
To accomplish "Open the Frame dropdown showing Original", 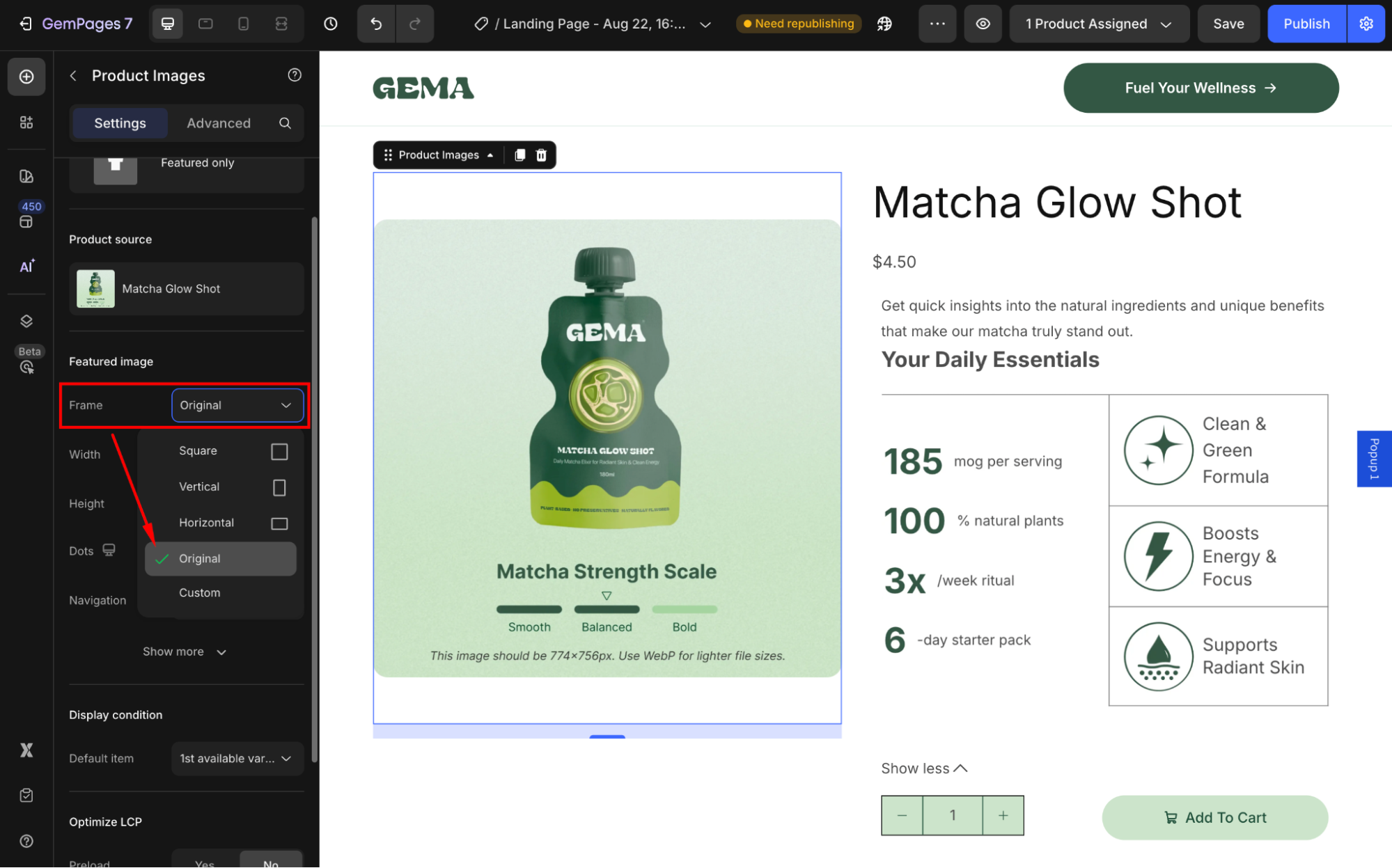I will pyautogui.click(x=237, y=405).
